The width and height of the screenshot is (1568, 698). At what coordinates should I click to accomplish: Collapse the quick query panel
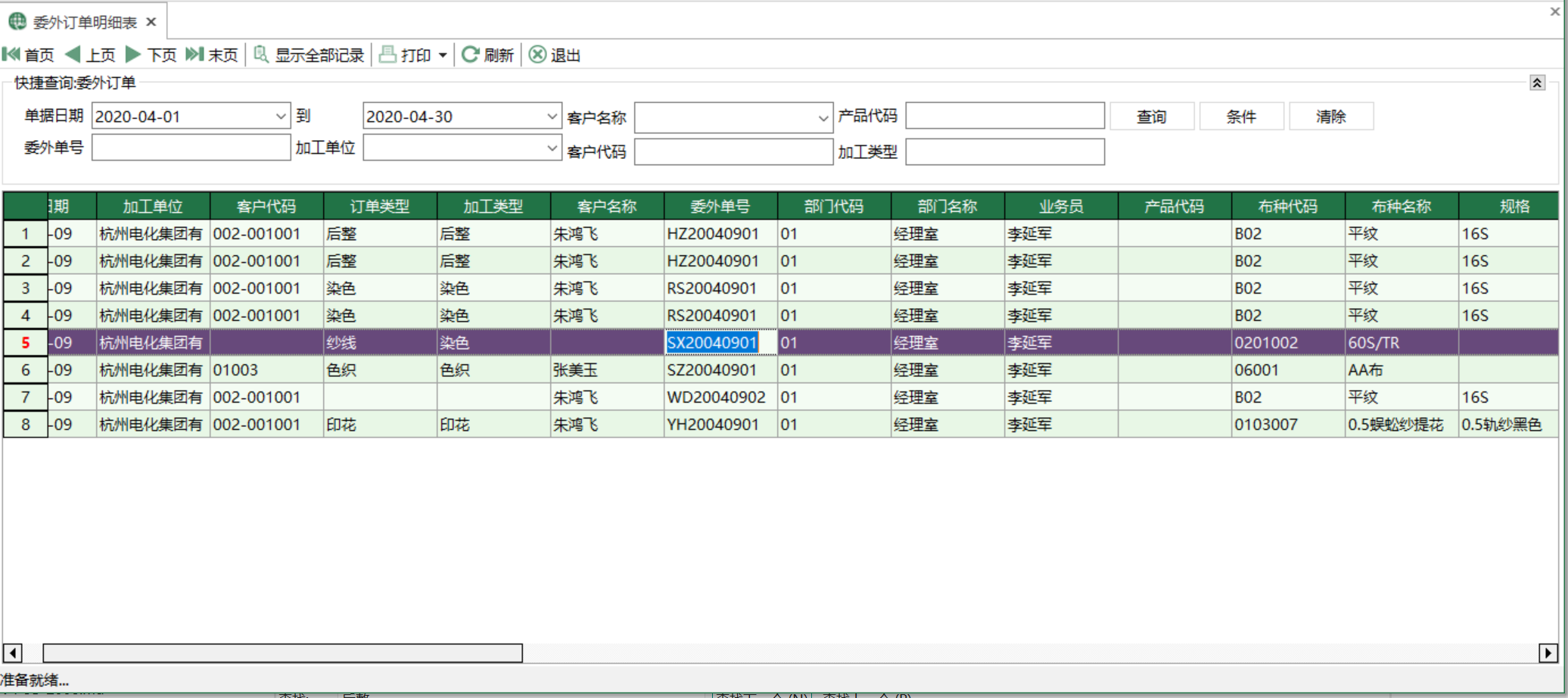point(1537,83)
